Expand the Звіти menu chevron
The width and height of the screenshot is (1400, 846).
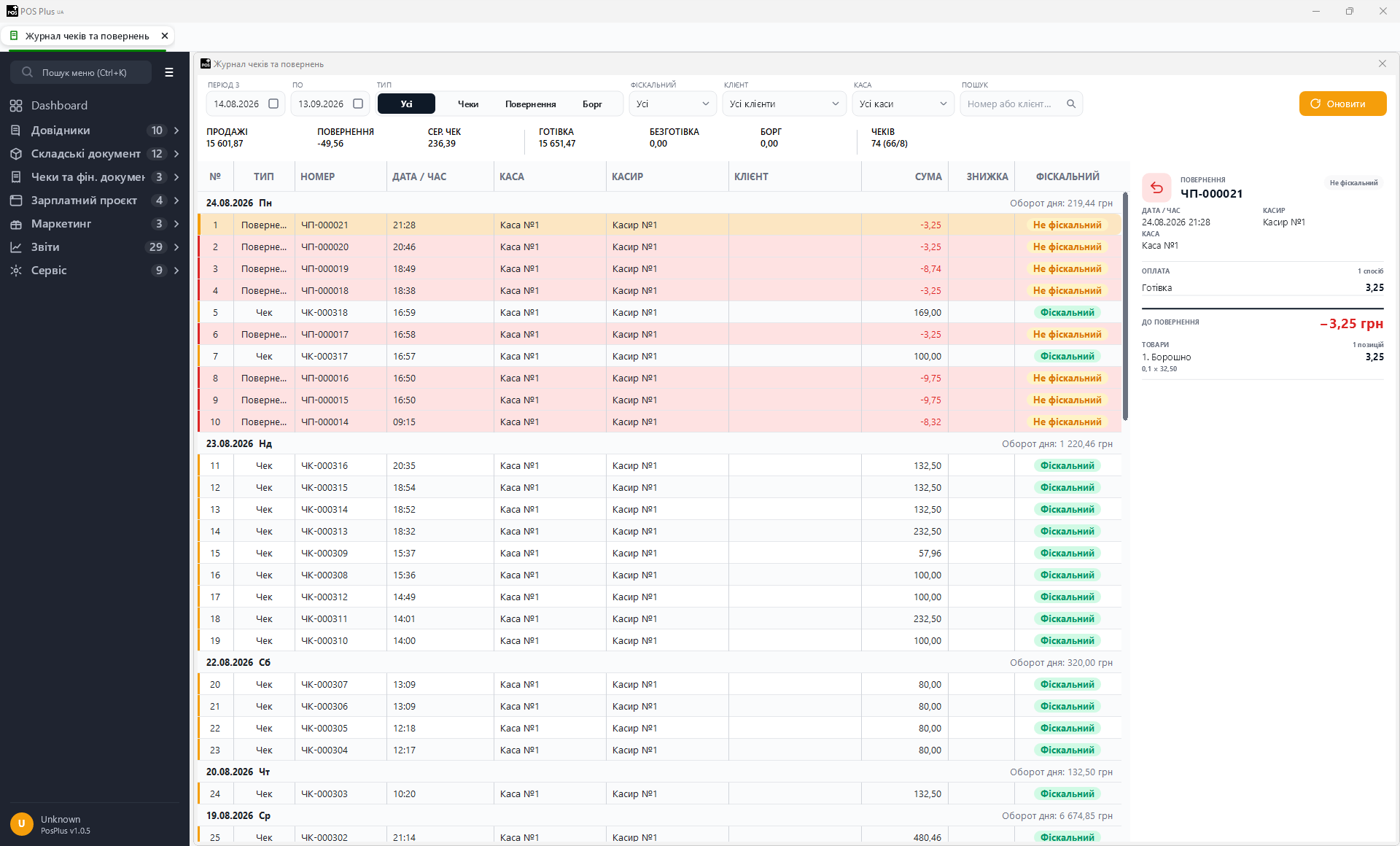[x=176, y=247]
